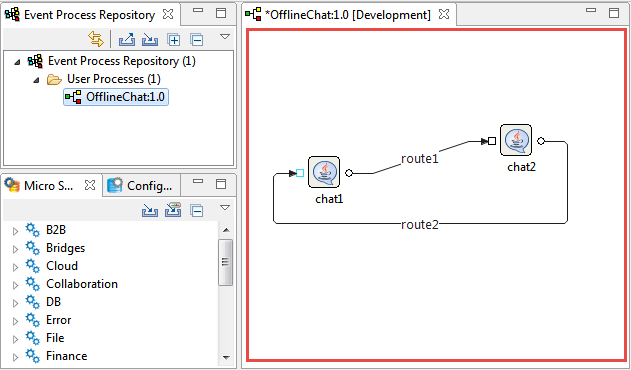This screenshot has width=631, height=370.
Task: Select the OfflineChat:1.0 editor tab
Action: [x=348, y=15]
